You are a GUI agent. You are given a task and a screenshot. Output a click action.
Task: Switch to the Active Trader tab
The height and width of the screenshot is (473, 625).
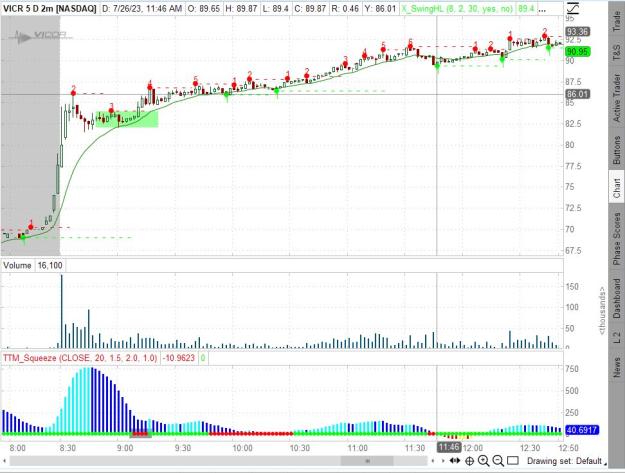tap(616, 98)
